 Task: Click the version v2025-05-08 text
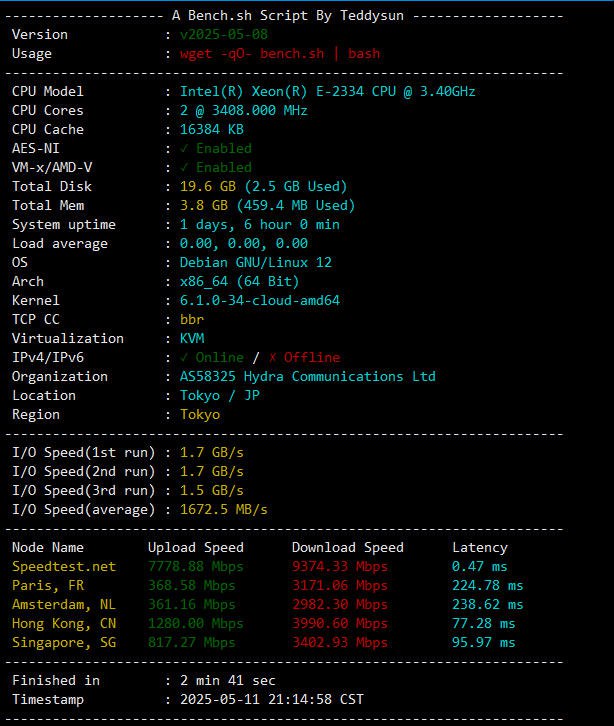click(x=224, y=35)
